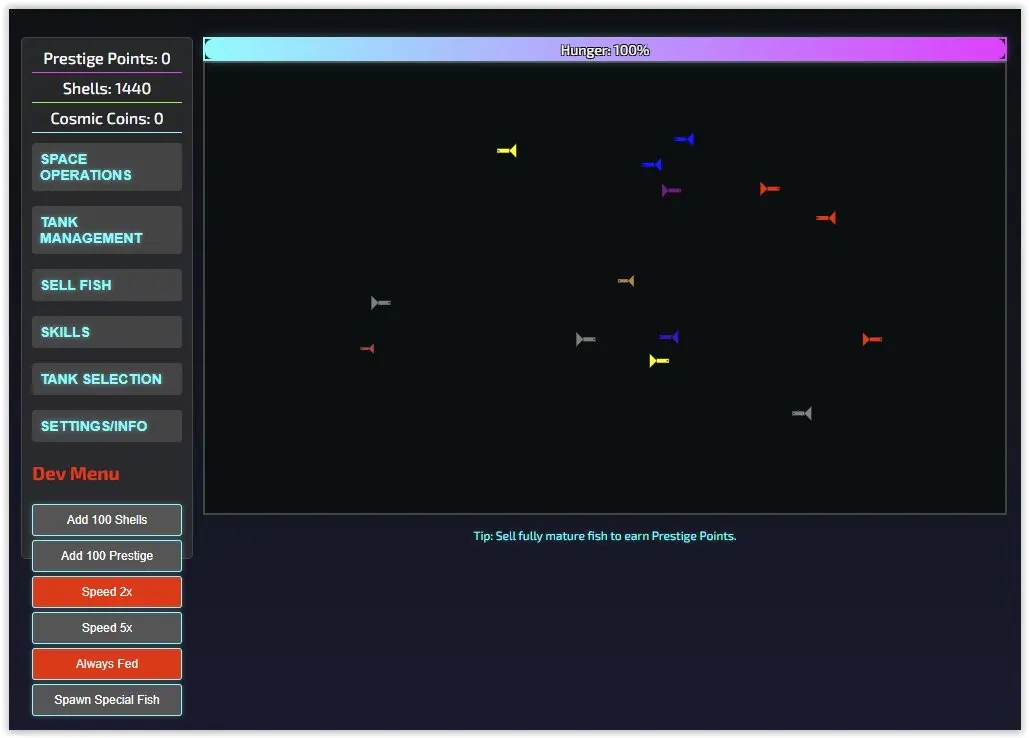Click the Sell Fish button
The image size is (1029, 738).
(x=106, y=284)
